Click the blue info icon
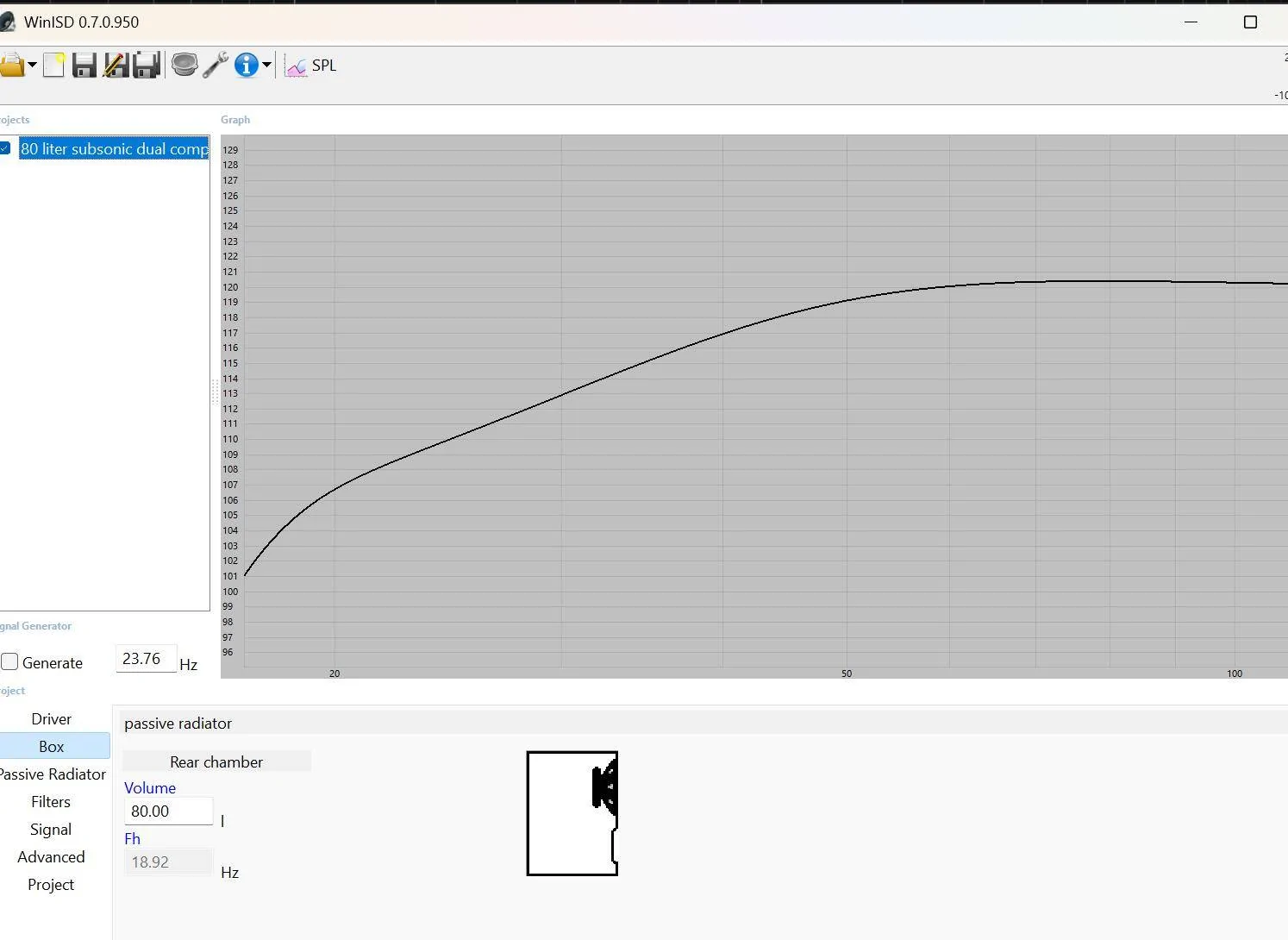This screenshot has width=1288, height=940. tap(247, 65)
